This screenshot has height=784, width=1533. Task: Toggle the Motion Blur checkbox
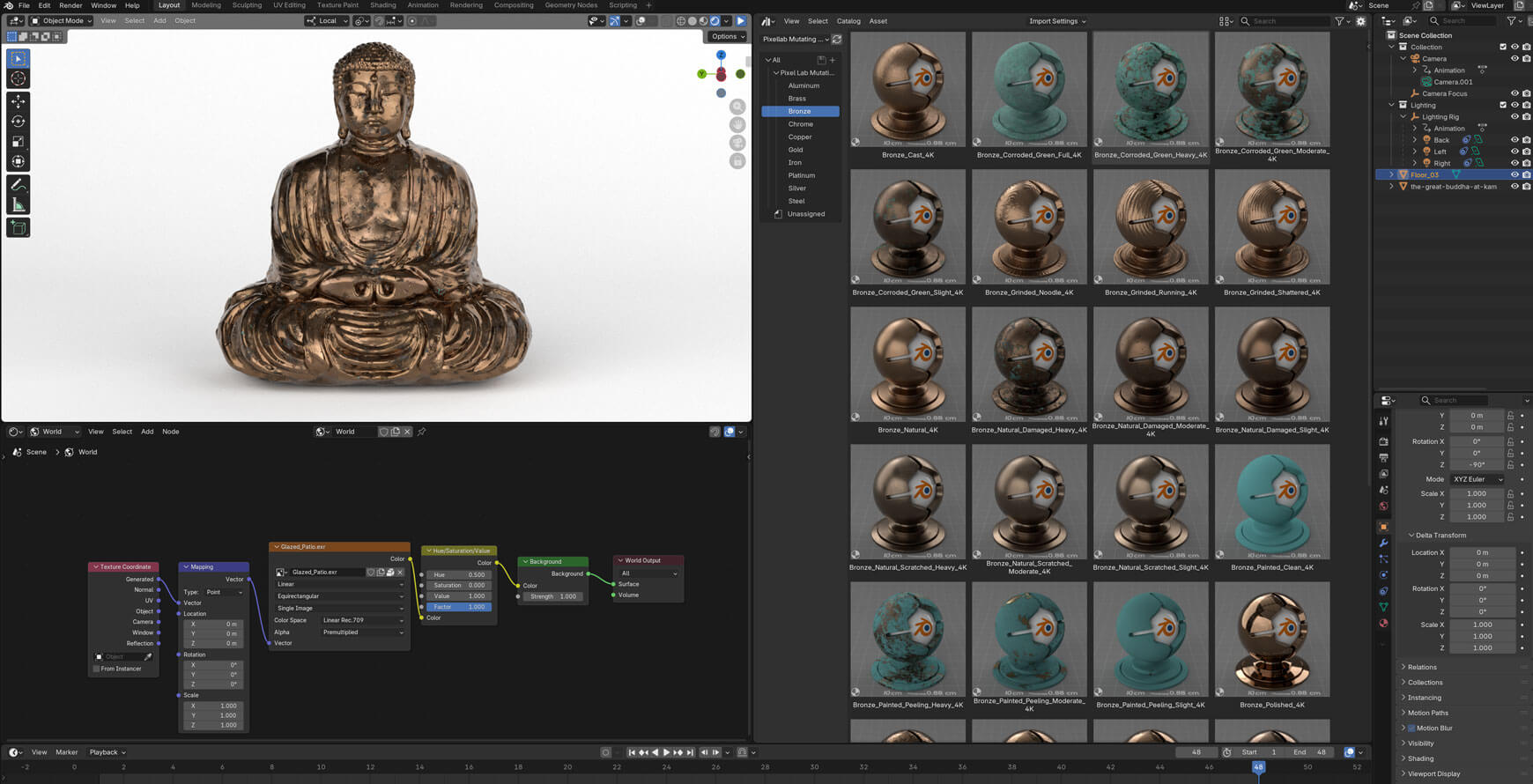[x=1411, y=728]
